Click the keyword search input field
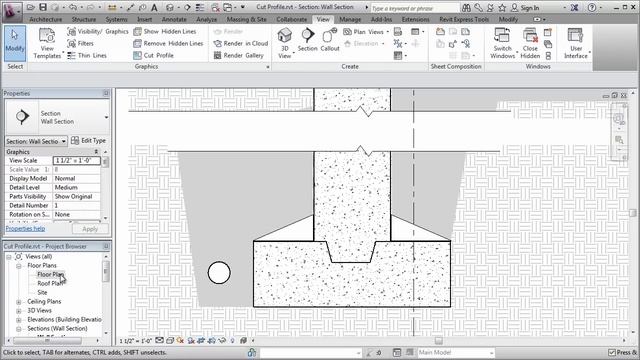The width and height of the screenshot is (640, 360). click(x=415, y=8)
